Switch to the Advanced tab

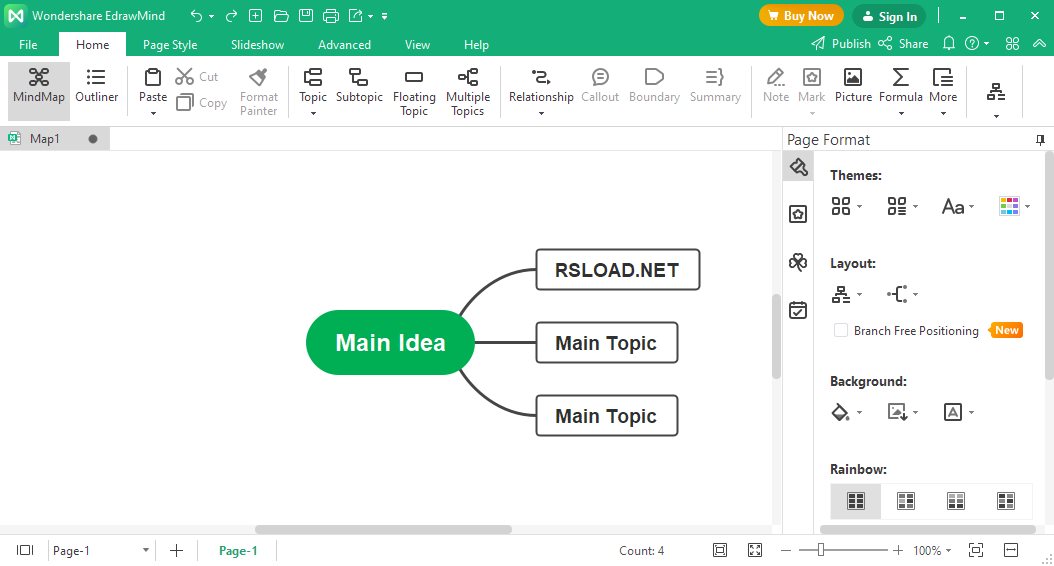[x=344, y=44]
